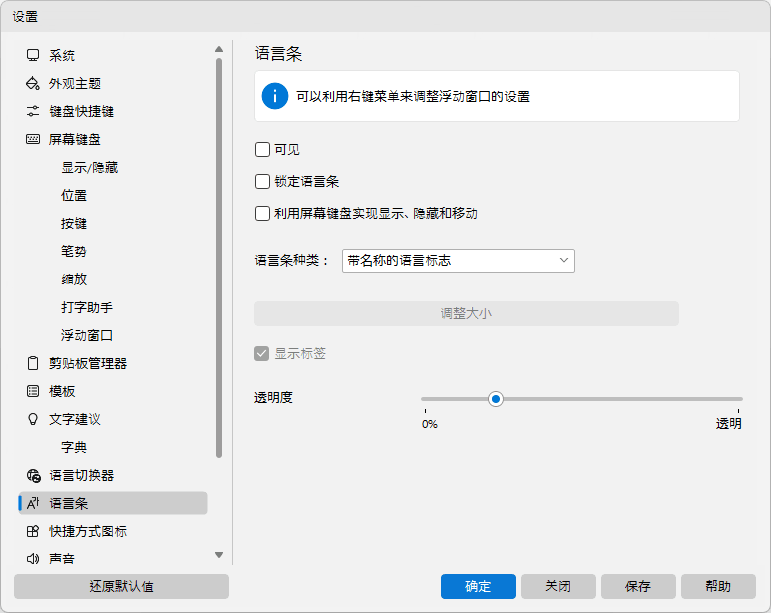Click the sidebar scroll up arrow
This screenshot has width=771, height=613.
[219, 49]
